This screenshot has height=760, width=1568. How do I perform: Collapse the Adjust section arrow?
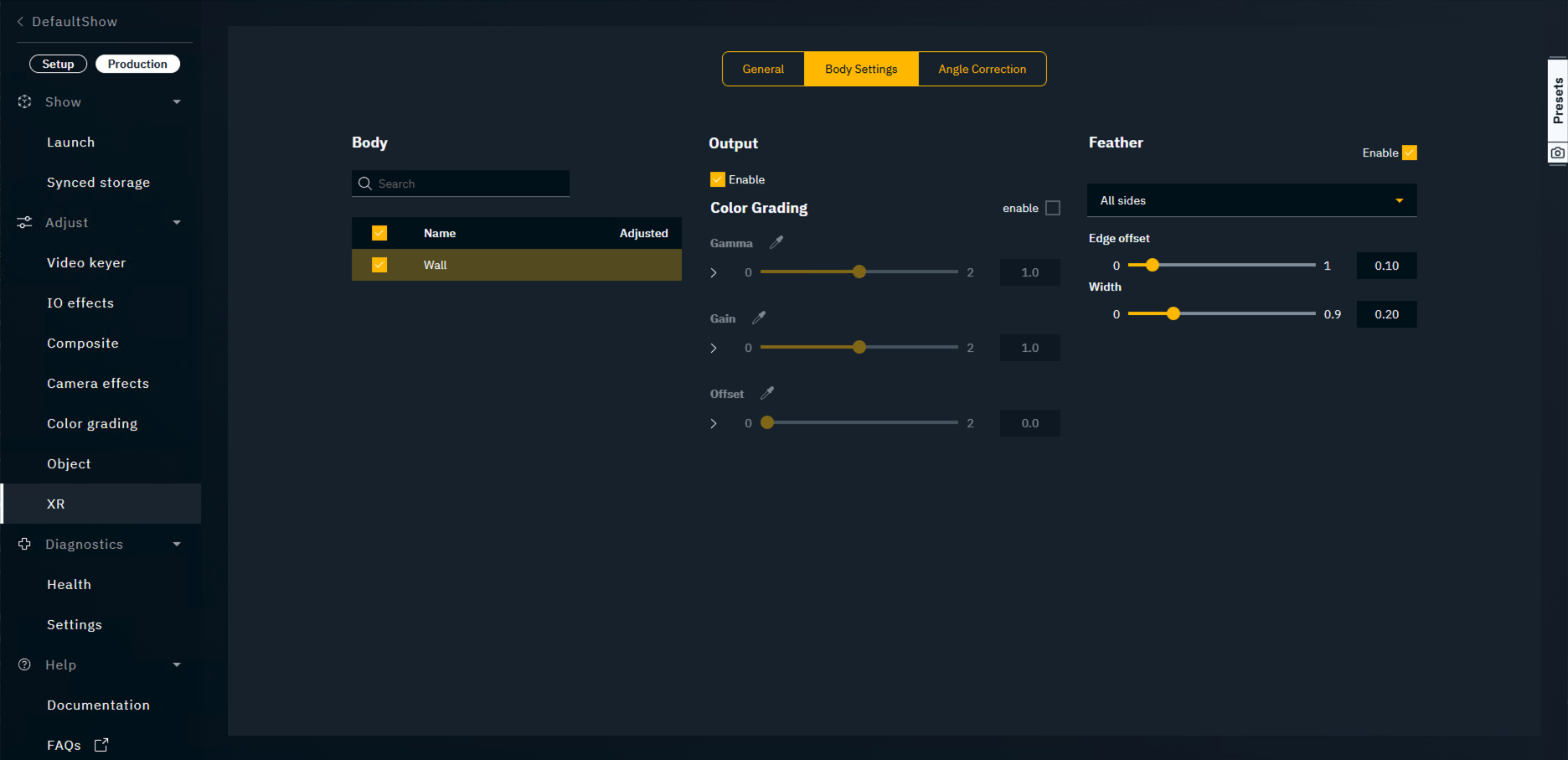pyautogui.click(x=177, y=223)
